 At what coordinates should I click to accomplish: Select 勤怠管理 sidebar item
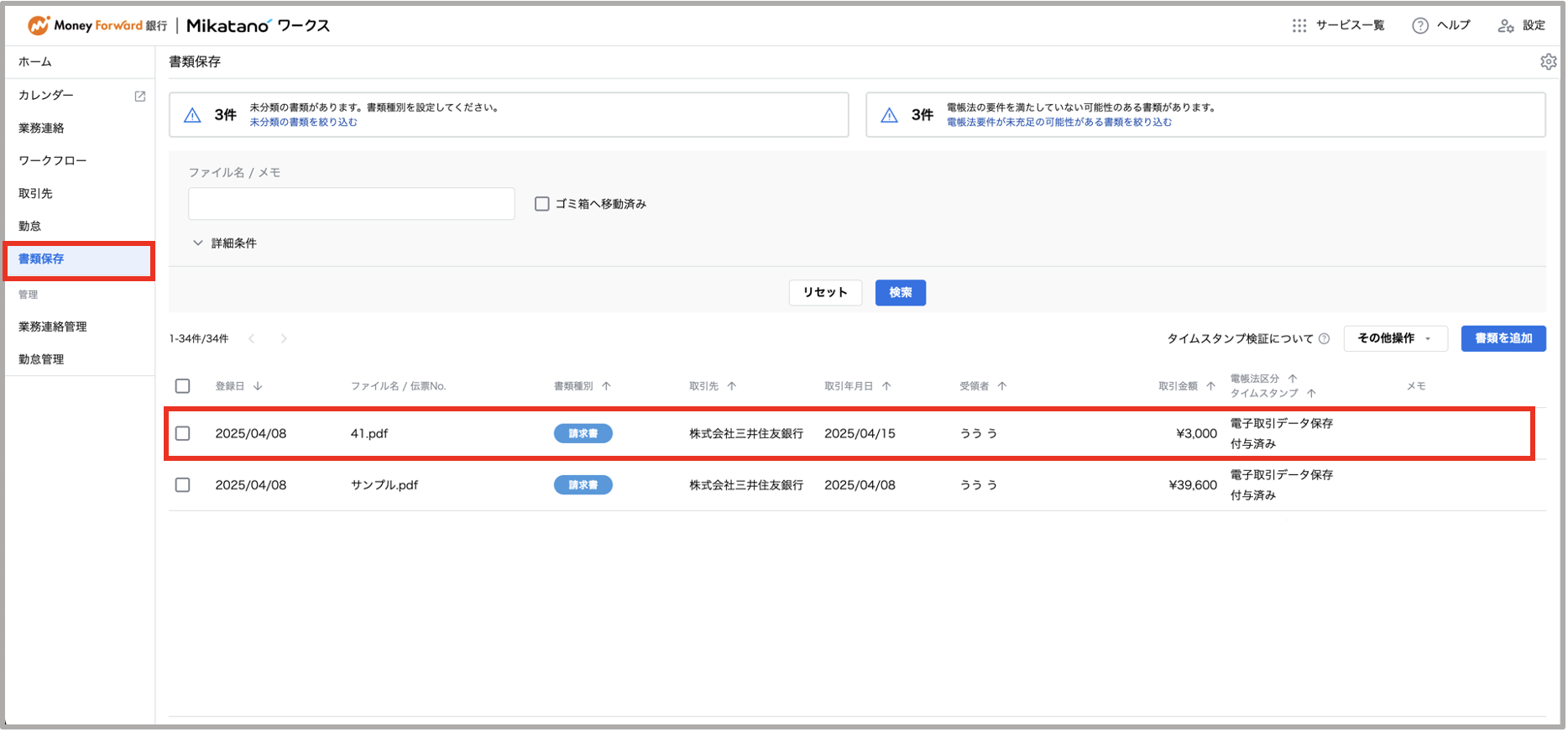pyautogui.click(x=41, y=360)
